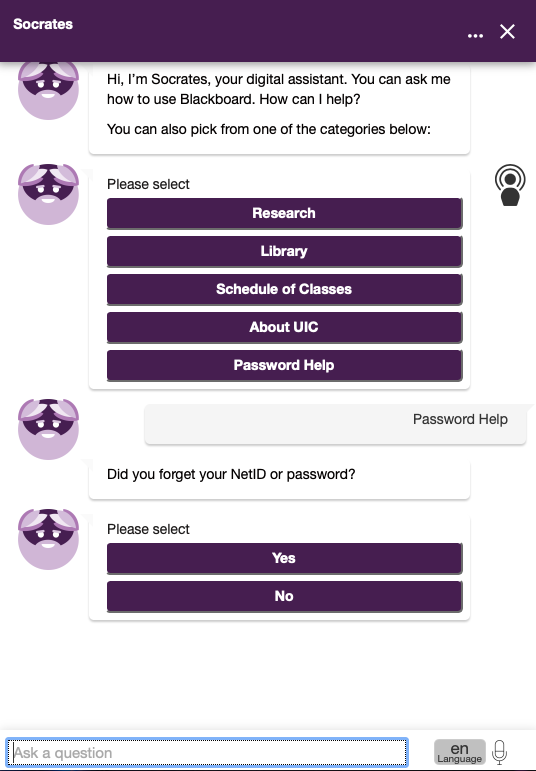536x771 pixels.
Task: Click the live agent broadcast icon
Action: click(x=510, y=185)
